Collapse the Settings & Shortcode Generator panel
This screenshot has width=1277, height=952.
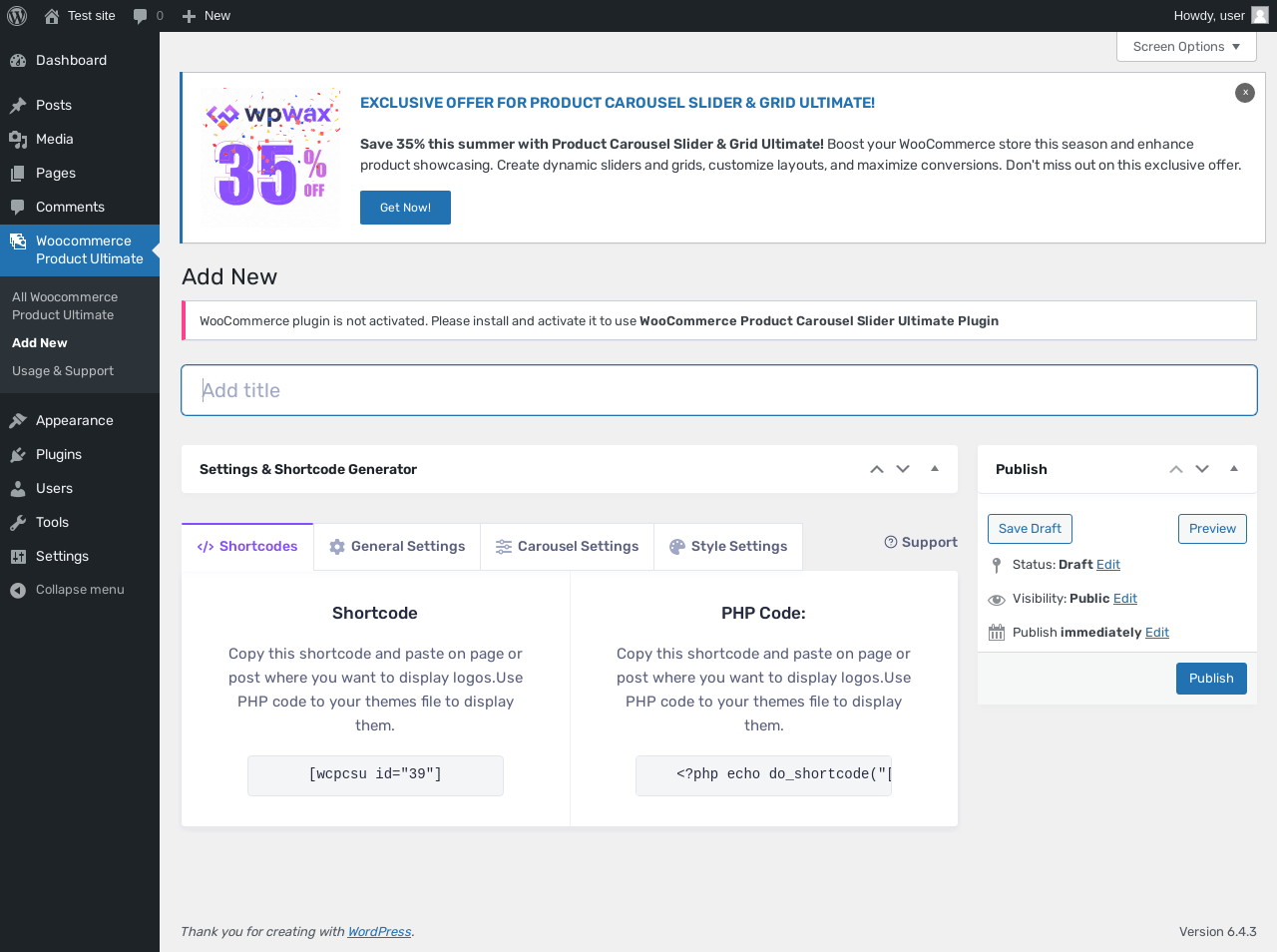pos(935,469)
